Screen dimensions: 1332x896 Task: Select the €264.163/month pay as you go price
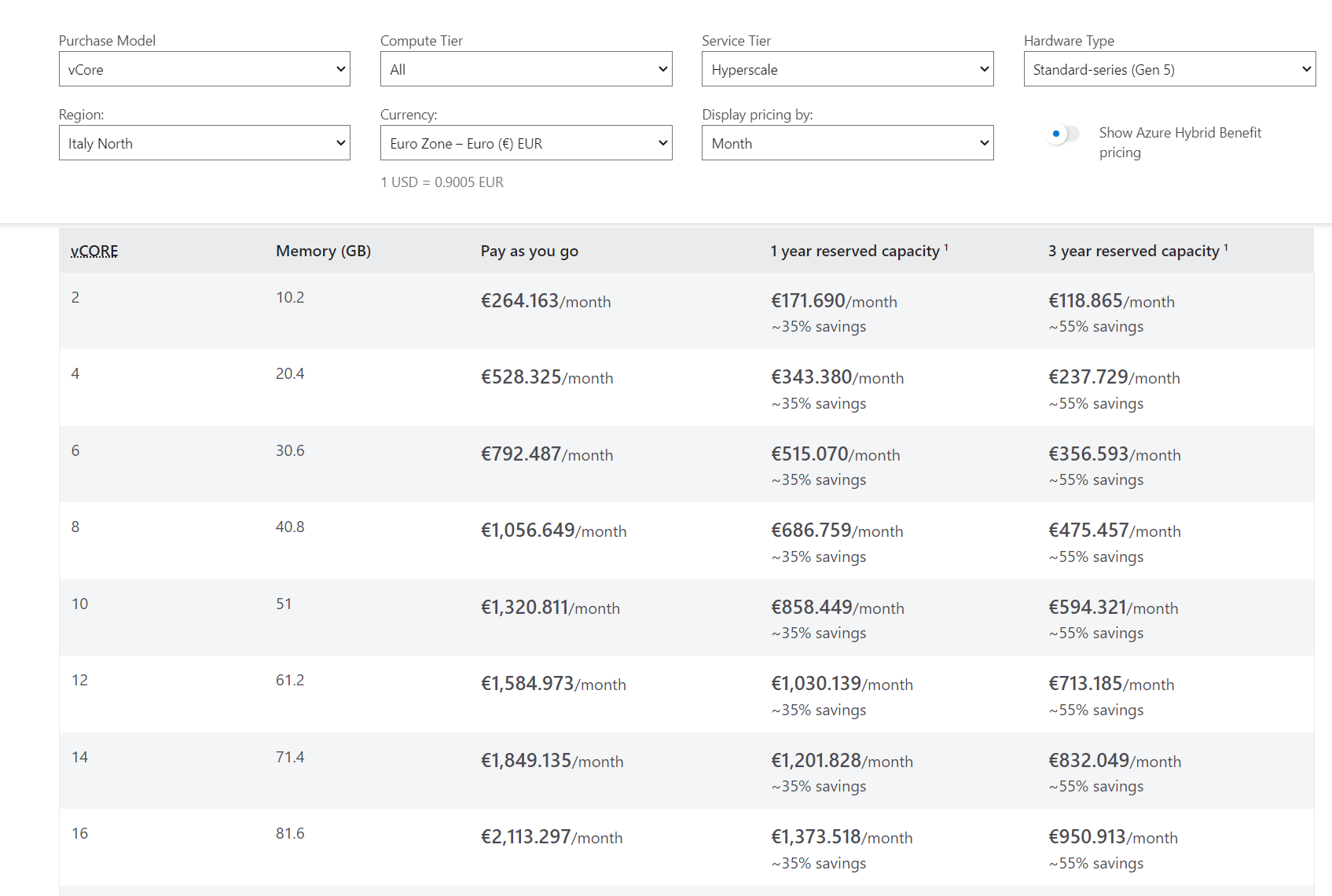pos(545,301)
